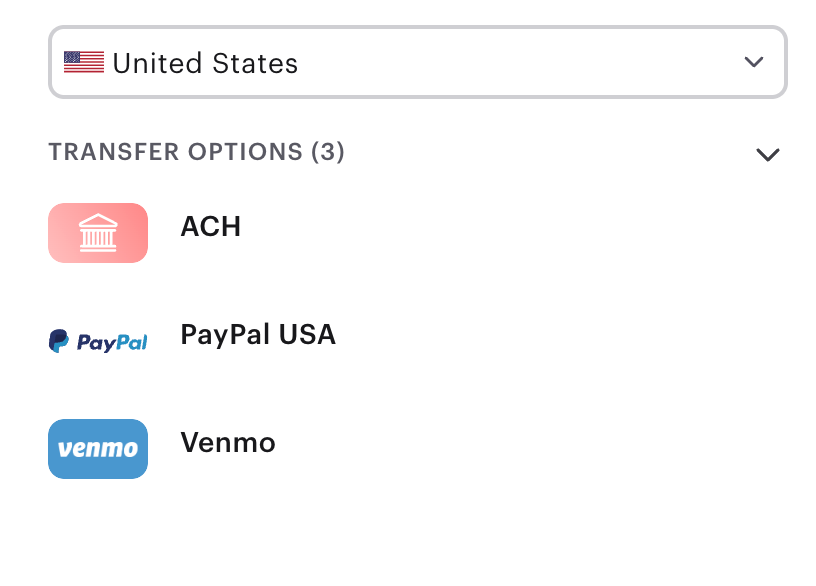Click the PayPal wordmark in the logo
The height and width of the screenshot is (586, 816).
[111, 343]
